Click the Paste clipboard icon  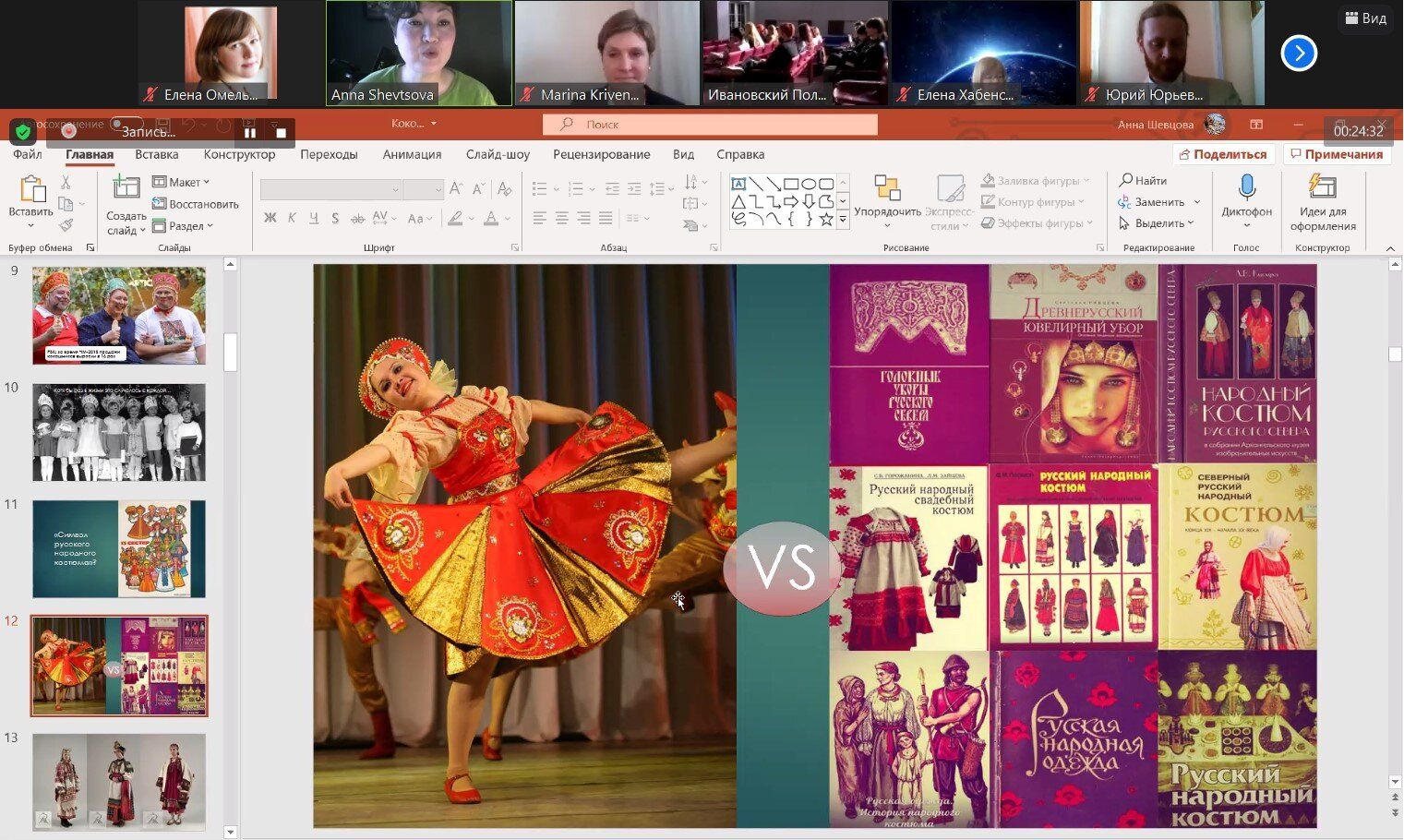pyautogui.click(x=31, y=190)
